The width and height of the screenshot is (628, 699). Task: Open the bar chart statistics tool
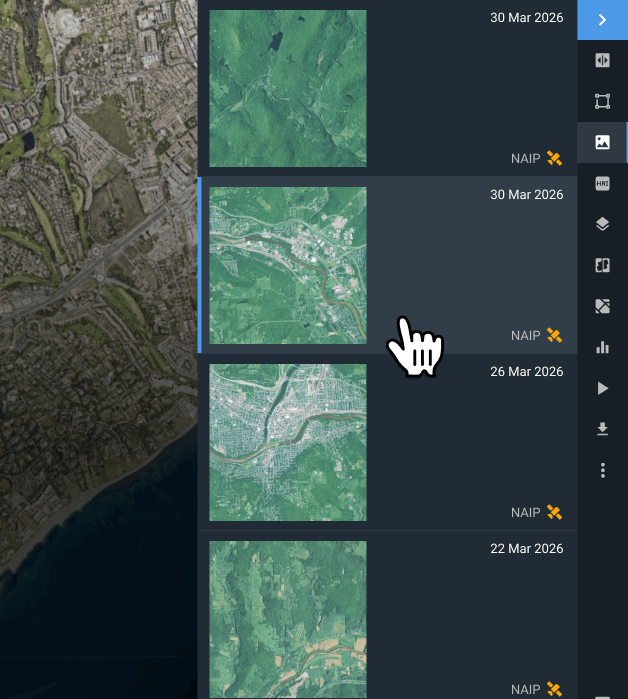(x=602, y=347)
